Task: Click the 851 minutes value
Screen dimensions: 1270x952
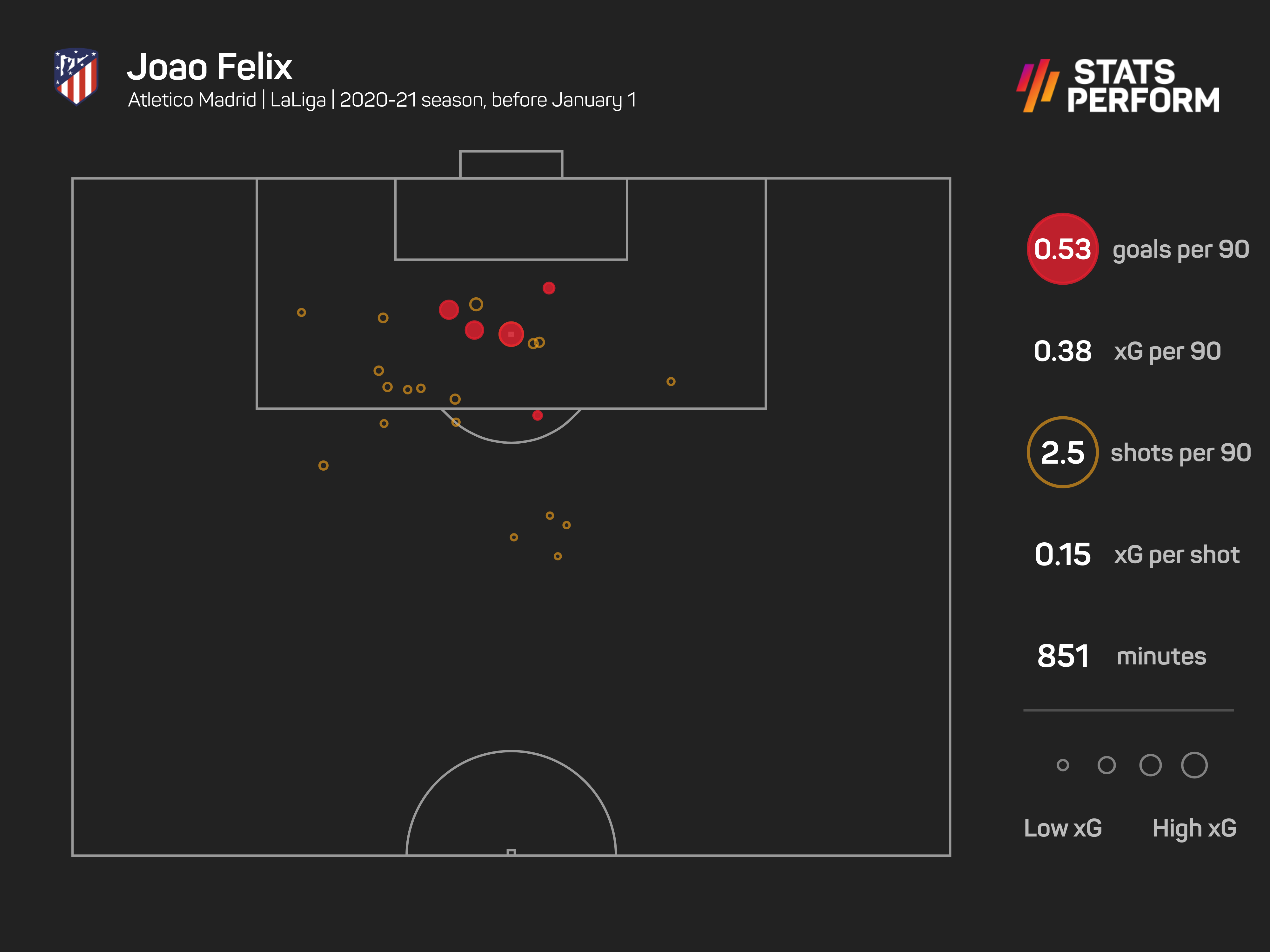Action: coord(1063,656)
